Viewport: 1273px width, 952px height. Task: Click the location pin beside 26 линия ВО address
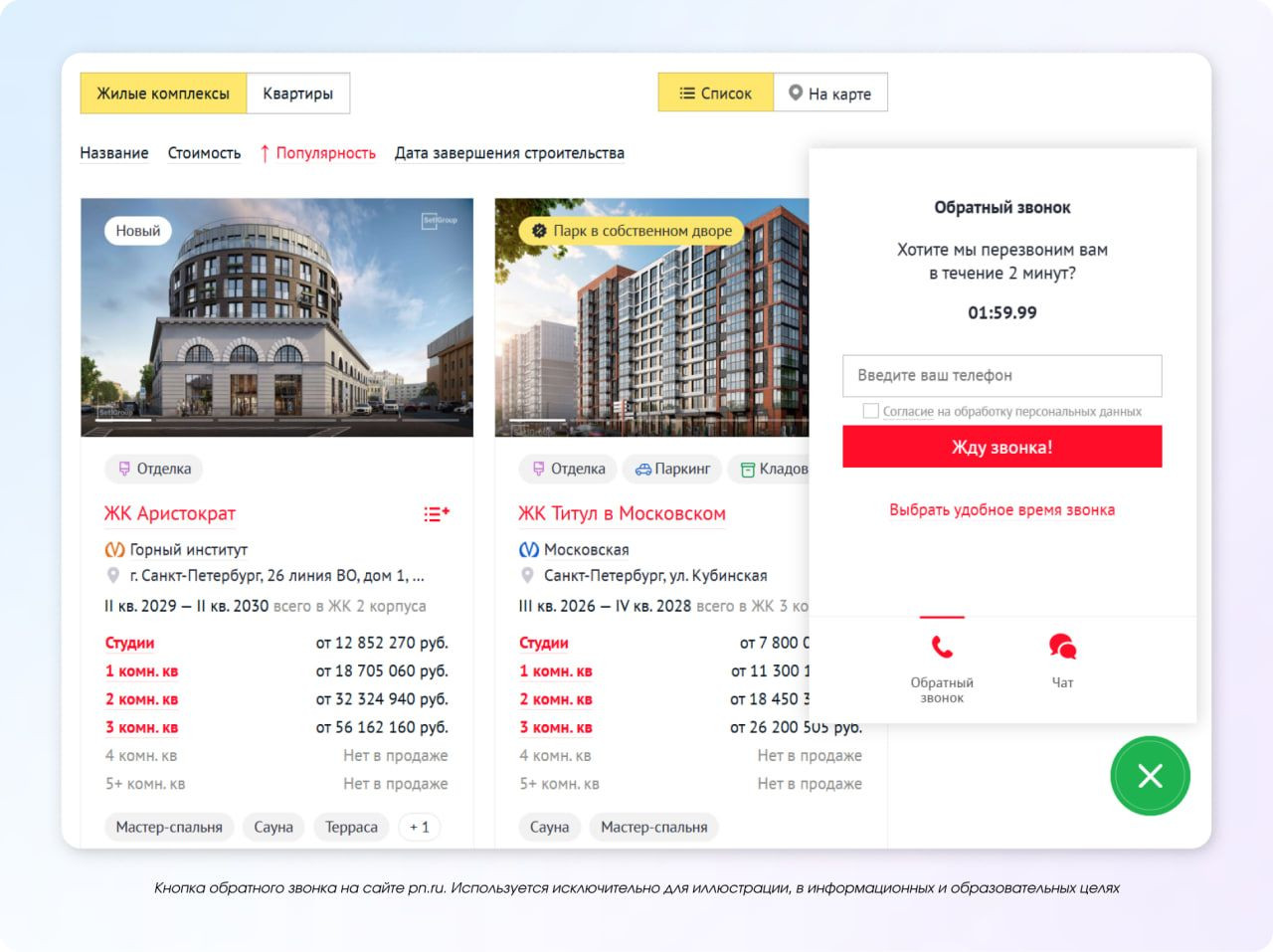tap(113, 576)
